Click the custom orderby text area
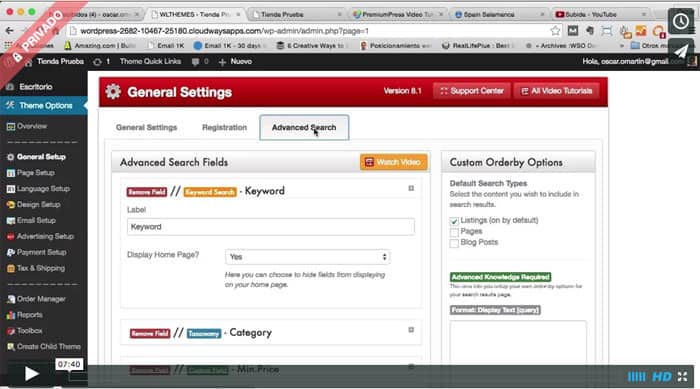This screenshot has width=700, height=389. pos(518,342)
